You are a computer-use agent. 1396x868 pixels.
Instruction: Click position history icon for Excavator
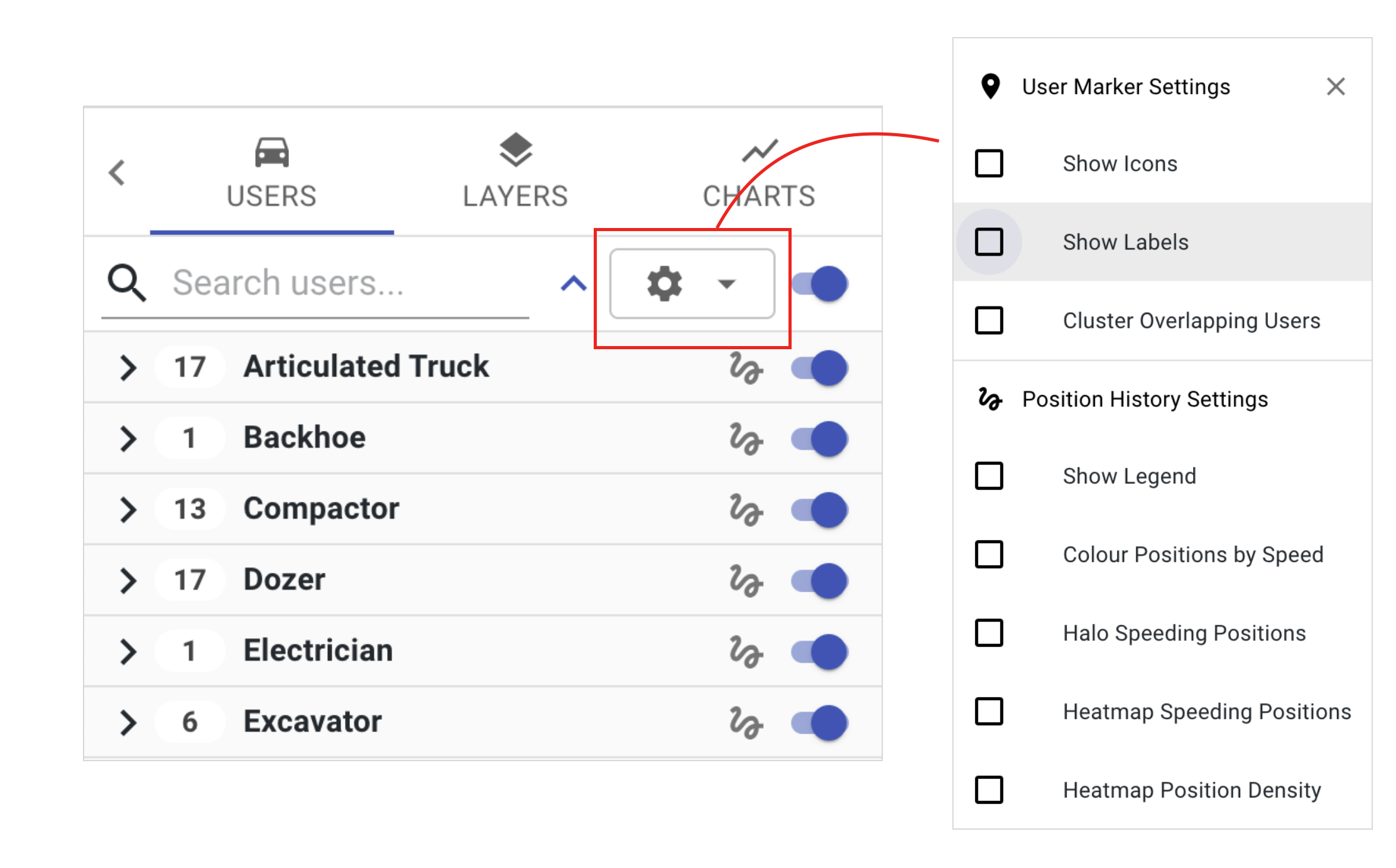click(746, 722)
